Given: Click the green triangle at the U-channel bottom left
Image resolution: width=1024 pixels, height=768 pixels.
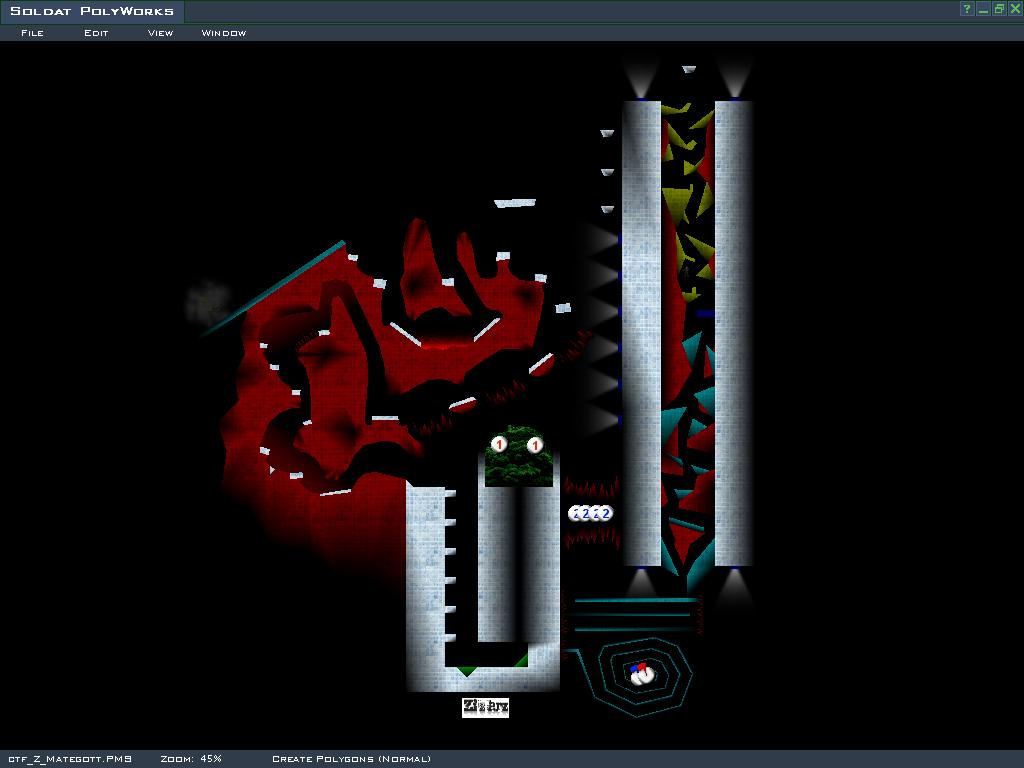Looking at the screenshot, I should click(466, 670).
